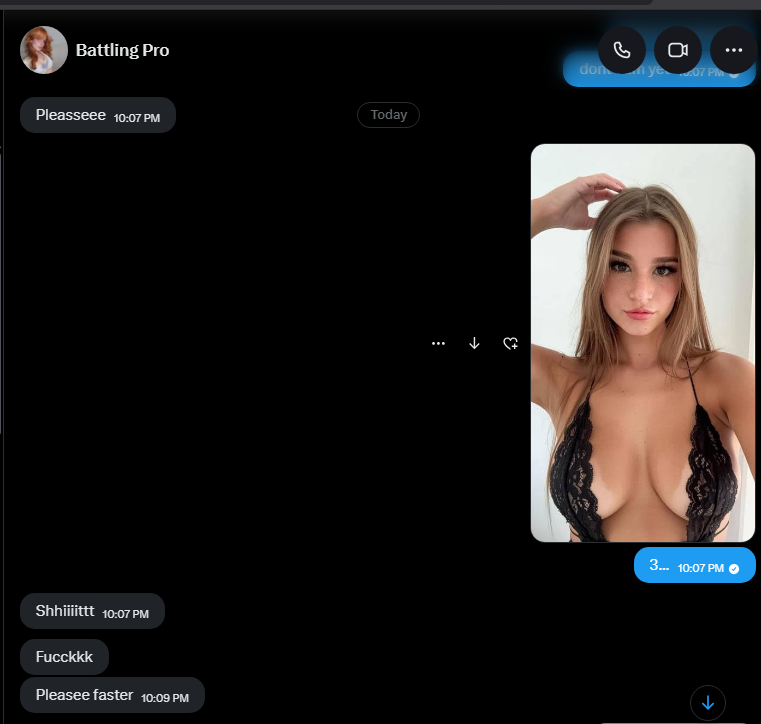The image size is (761, 724).
Task: Select the 'Shhiiiittt' message bubble
Action: [x=92, y=611]
